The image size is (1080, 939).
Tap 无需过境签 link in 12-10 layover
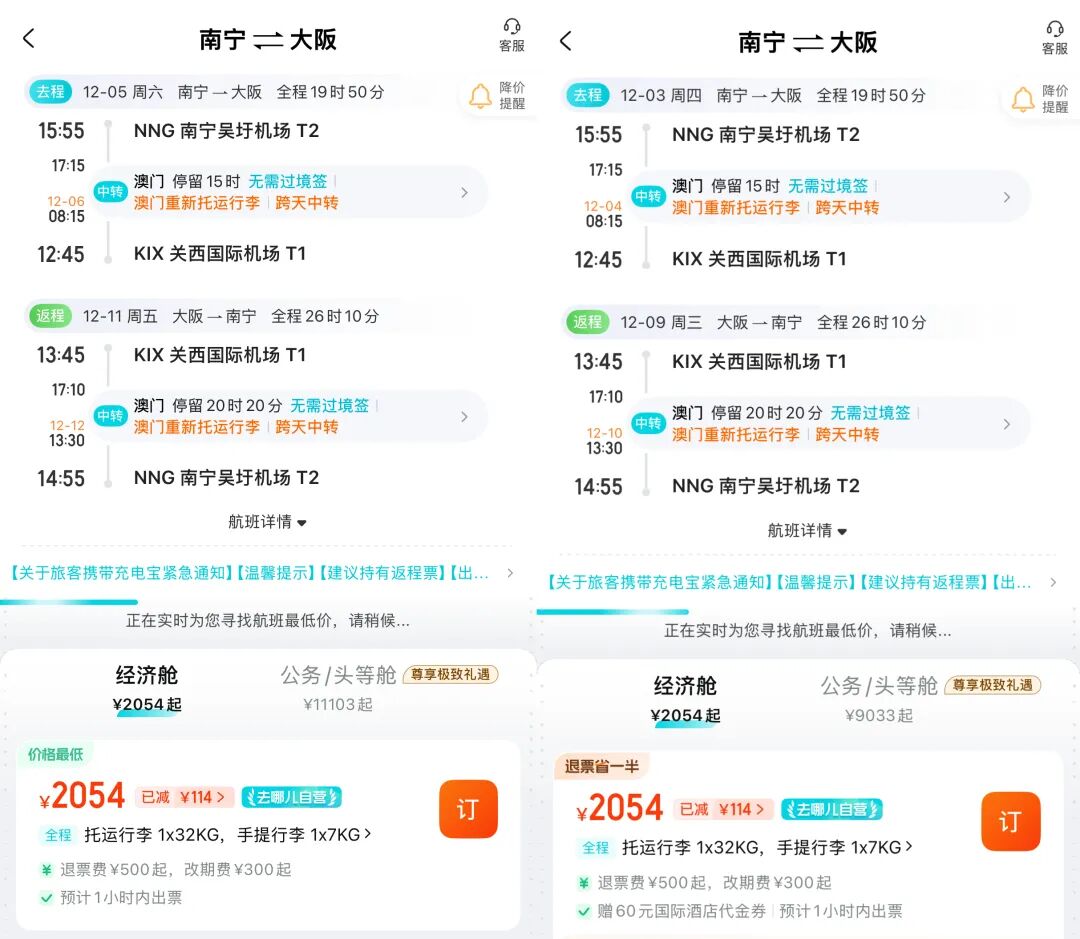(870, 413)
